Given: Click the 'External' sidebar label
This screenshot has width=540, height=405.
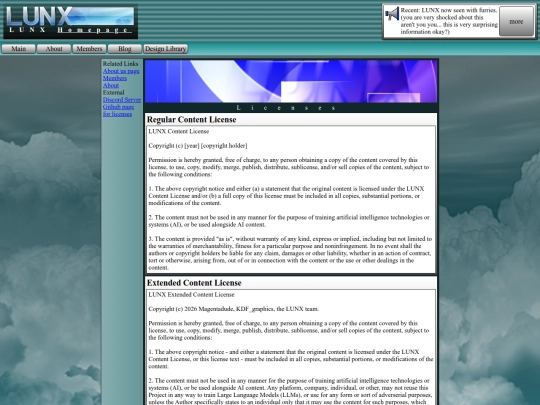Looking at the screenshot, I should (114, 92).
